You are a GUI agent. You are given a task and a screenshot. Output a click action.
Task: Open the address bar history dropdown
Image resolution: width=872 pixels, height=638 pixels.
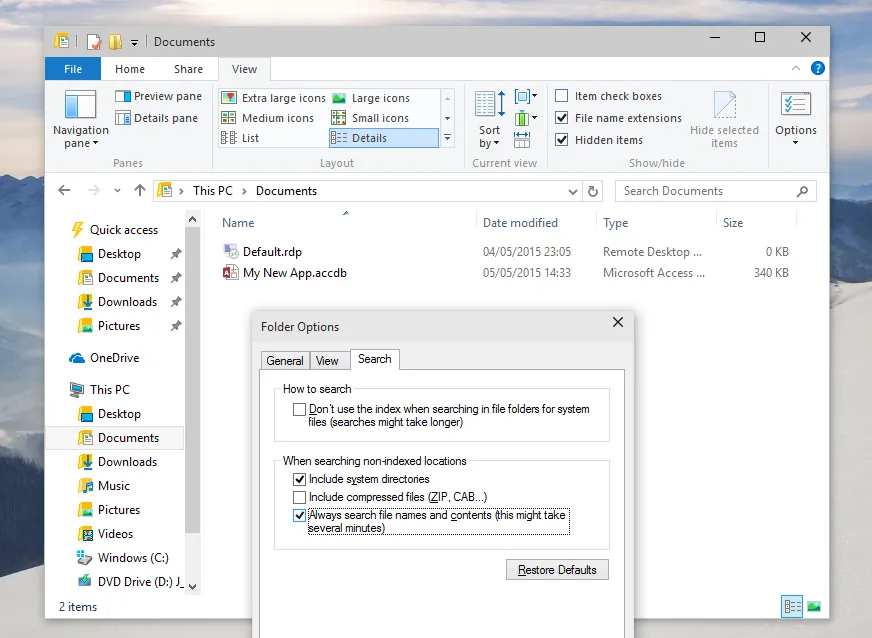pyautogui.click(x=573, y=191)
